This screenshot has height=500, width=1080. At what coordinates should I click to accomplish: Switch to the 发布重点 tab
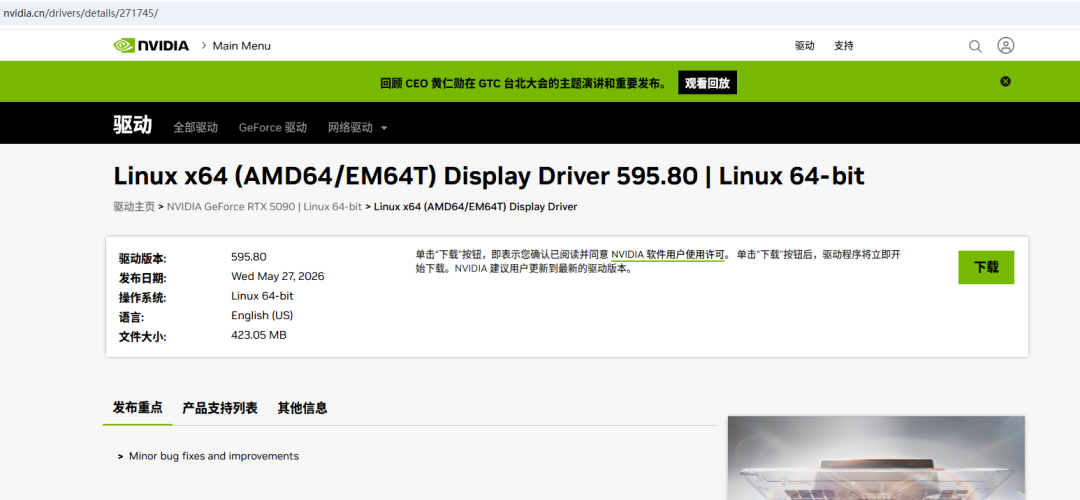(x=138, y=408)
